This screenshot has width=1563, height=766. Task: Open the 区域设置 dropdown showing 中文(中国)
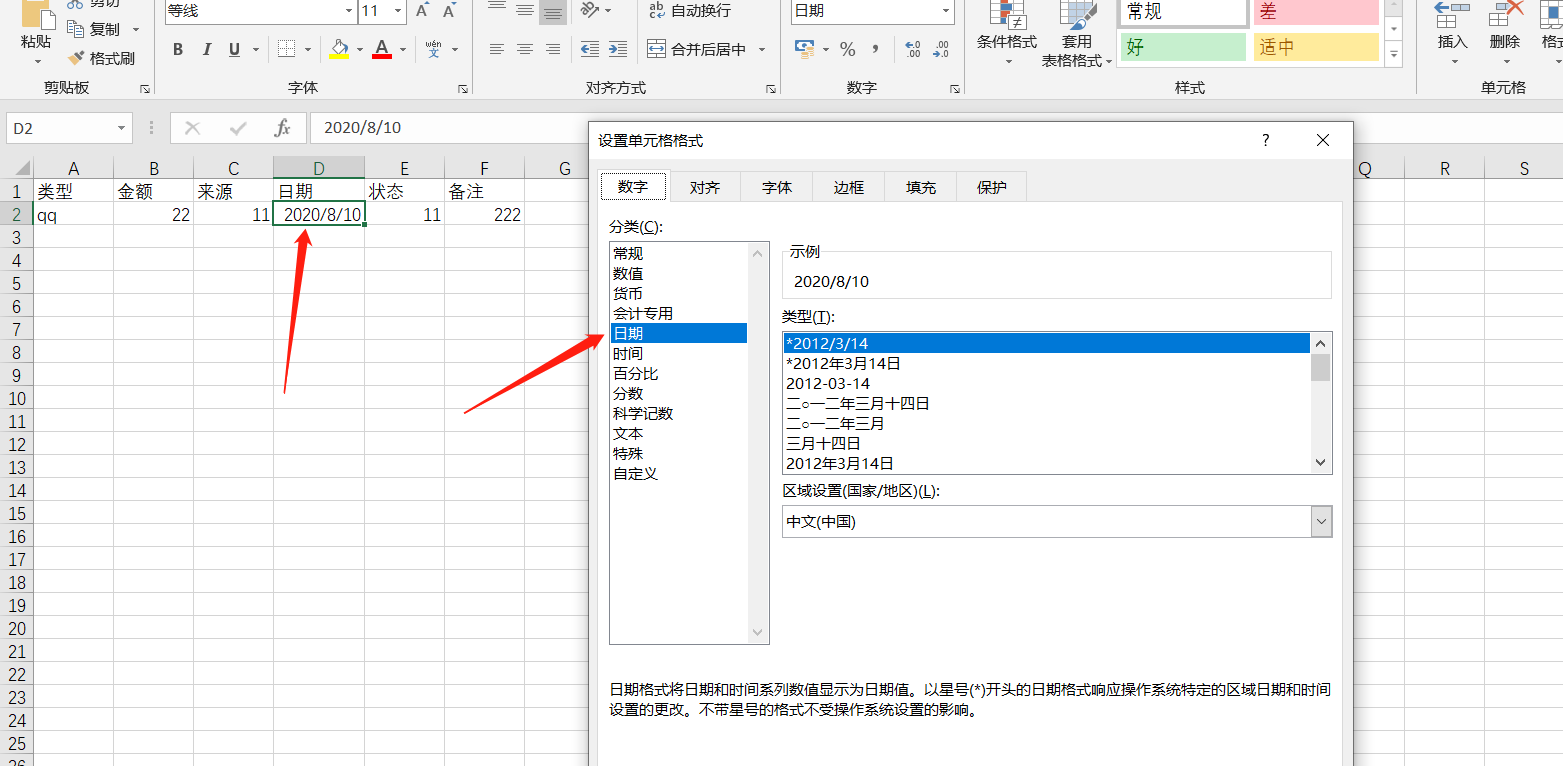point(1322,521)
